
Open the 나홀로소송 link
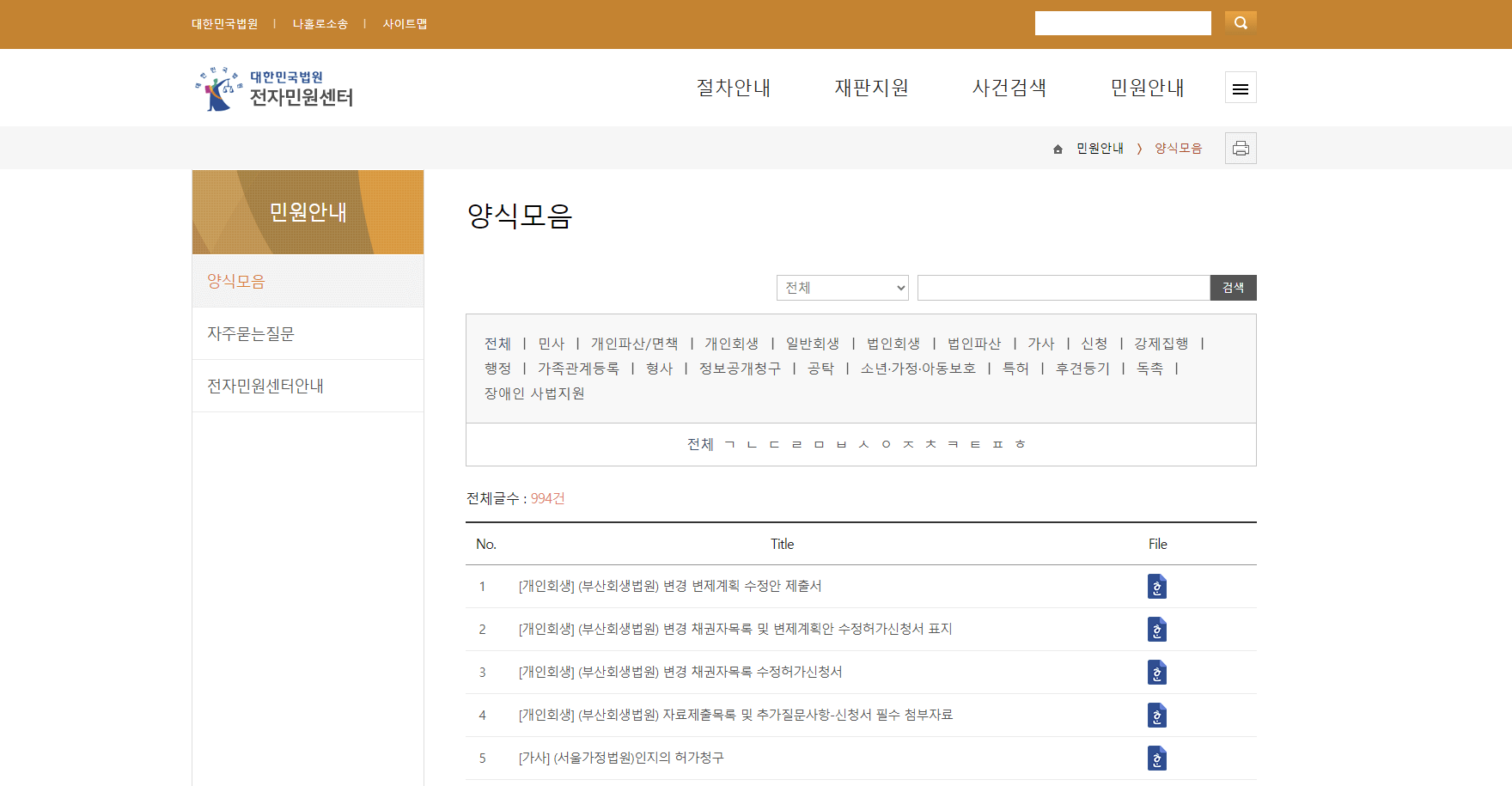click(319, 24)
